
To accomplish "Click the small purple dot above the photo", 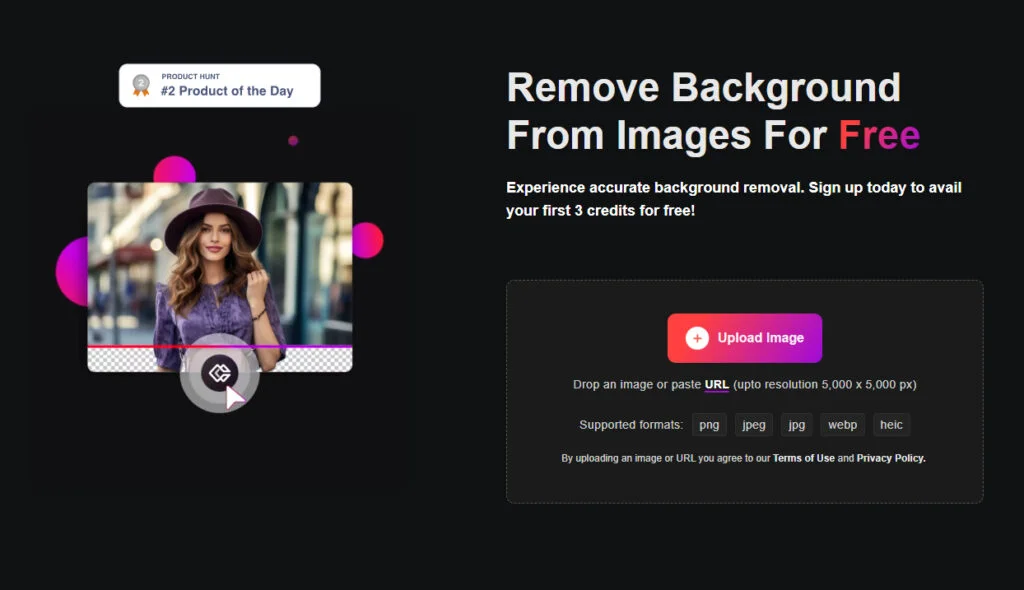I will (x=293, y=141).
